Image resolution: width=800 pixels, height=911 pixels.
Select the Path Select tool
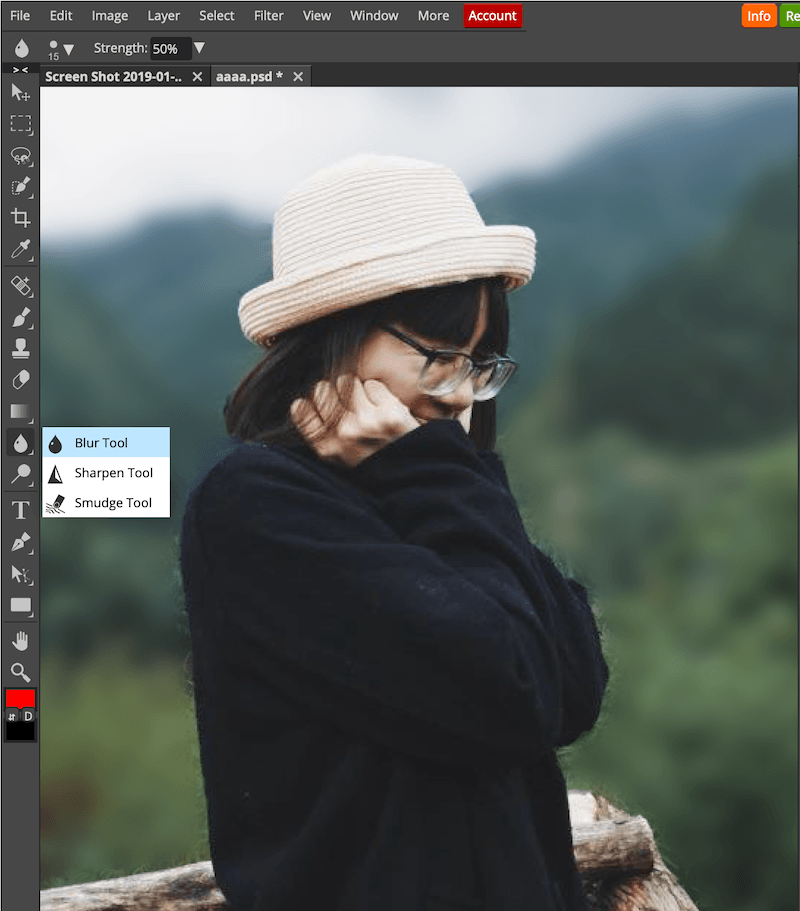pyautogui.click(x=20, y=574)
